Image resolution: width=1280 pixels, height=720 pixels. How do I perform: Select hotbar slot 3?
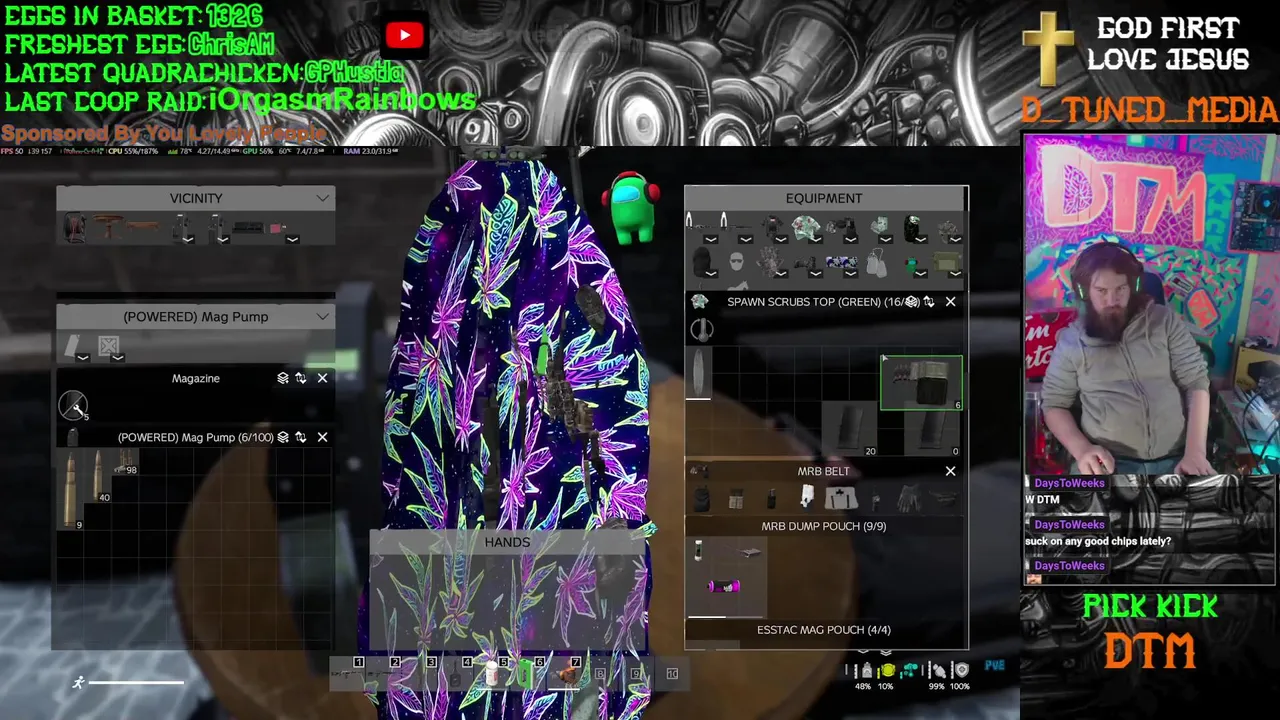coord(421,674)
